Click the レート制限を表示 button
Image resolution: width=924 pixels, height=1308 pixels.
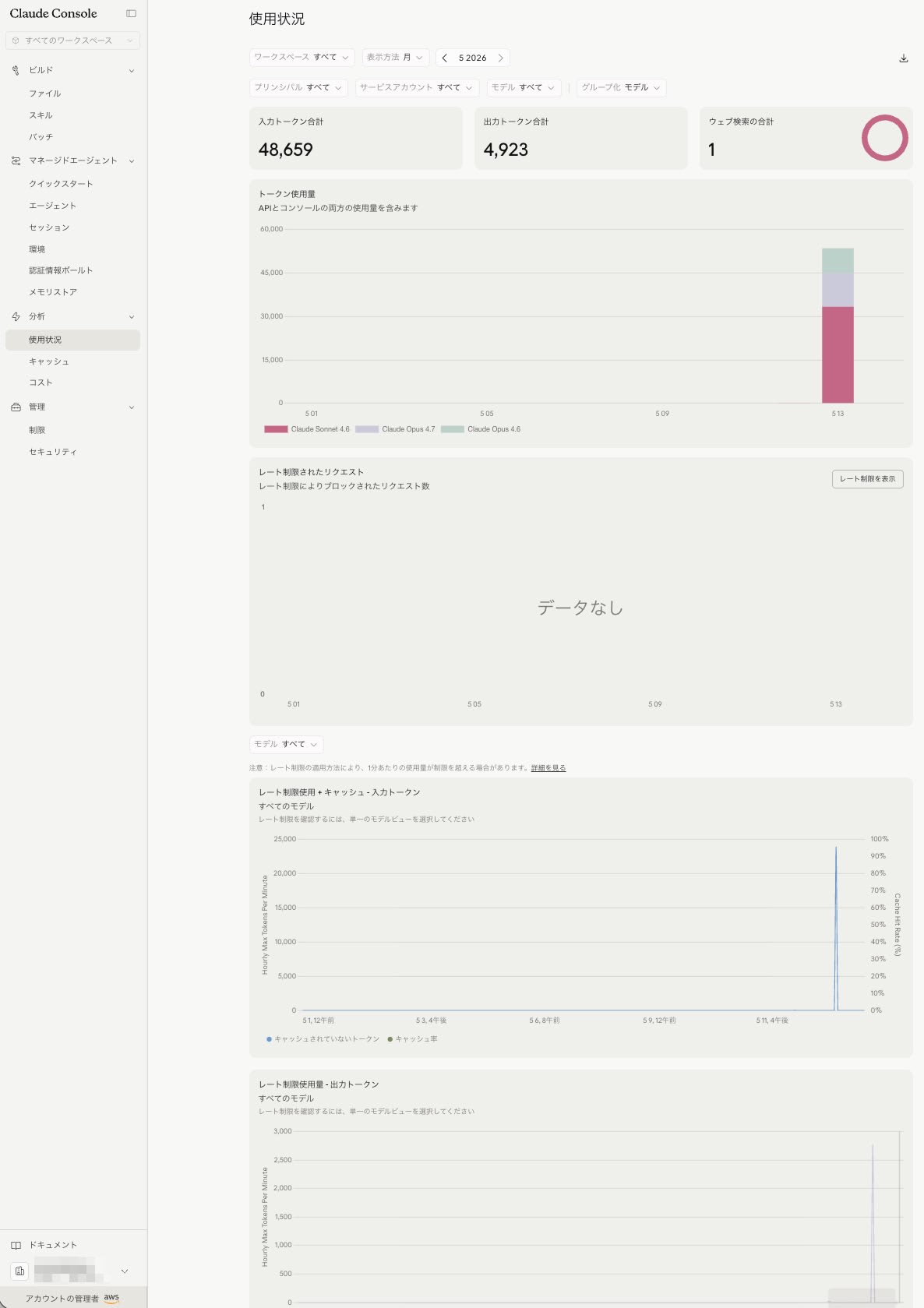[867, 478]
